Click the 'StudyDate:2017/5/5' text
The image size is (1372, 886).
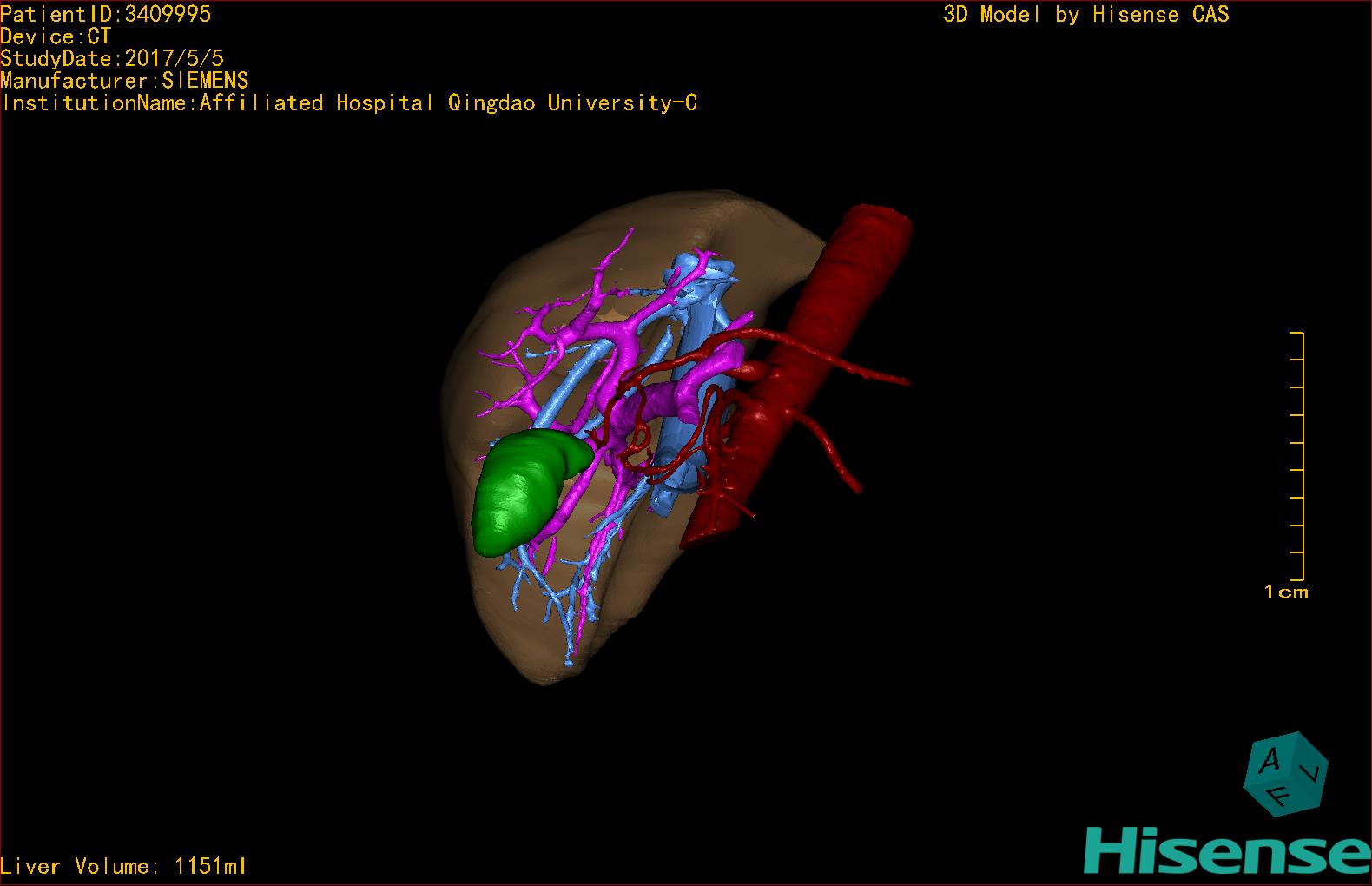click(x=112, y=58)
